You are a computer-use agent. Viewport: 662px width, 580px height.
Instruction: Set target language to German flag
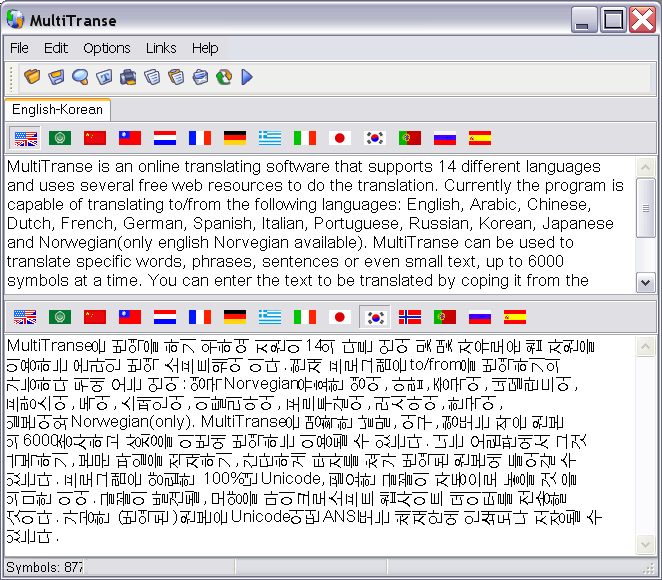click(x=235, y=317)
